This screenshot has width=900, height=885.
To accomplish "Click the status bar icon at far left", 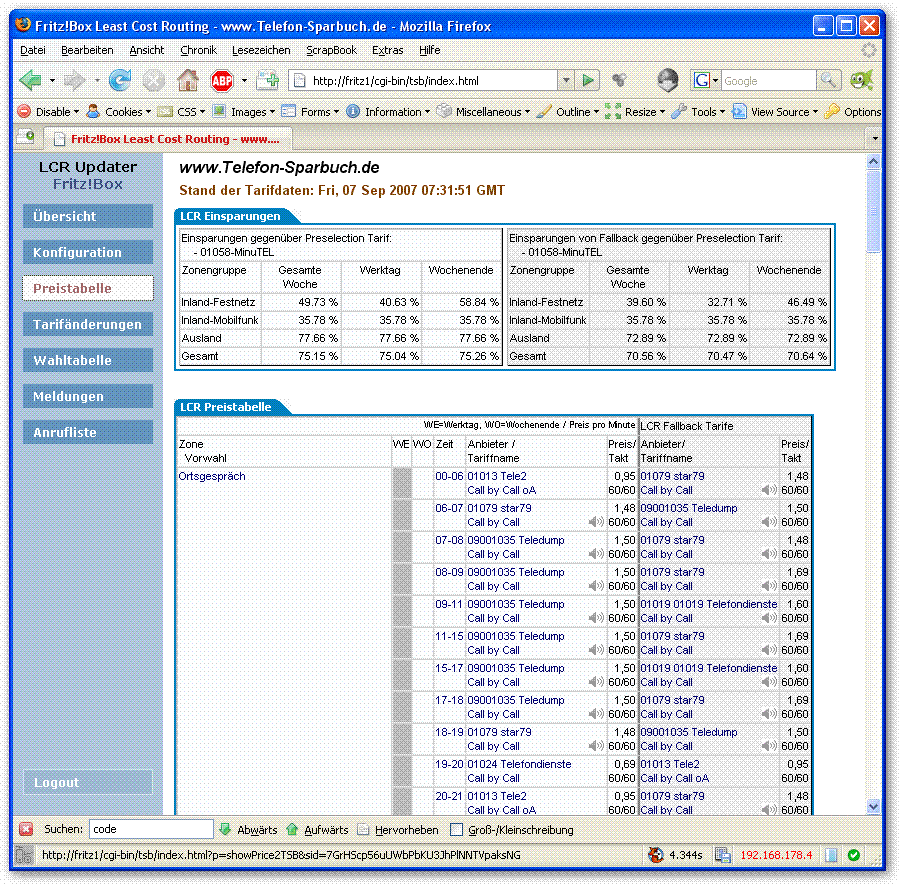I will pos(24,855).
